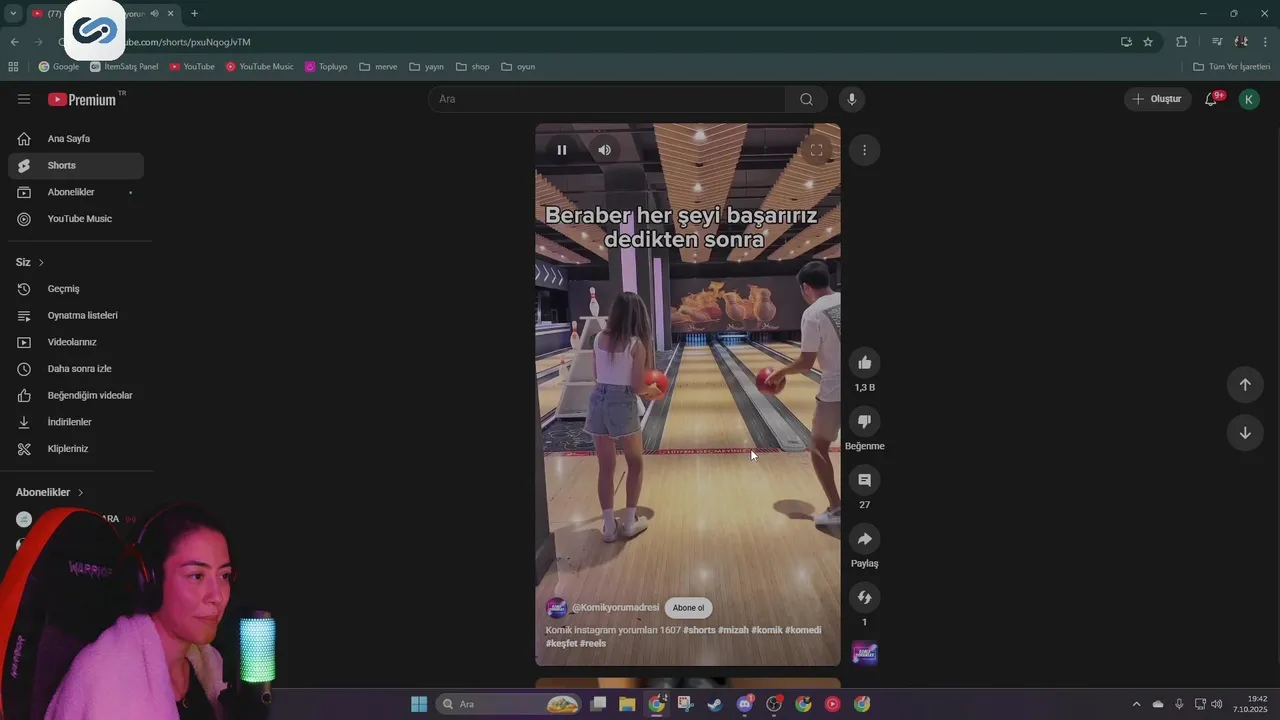Mute the Short's volume
The width and height of the screenshot is (1280, 720).
click(604, 150)
